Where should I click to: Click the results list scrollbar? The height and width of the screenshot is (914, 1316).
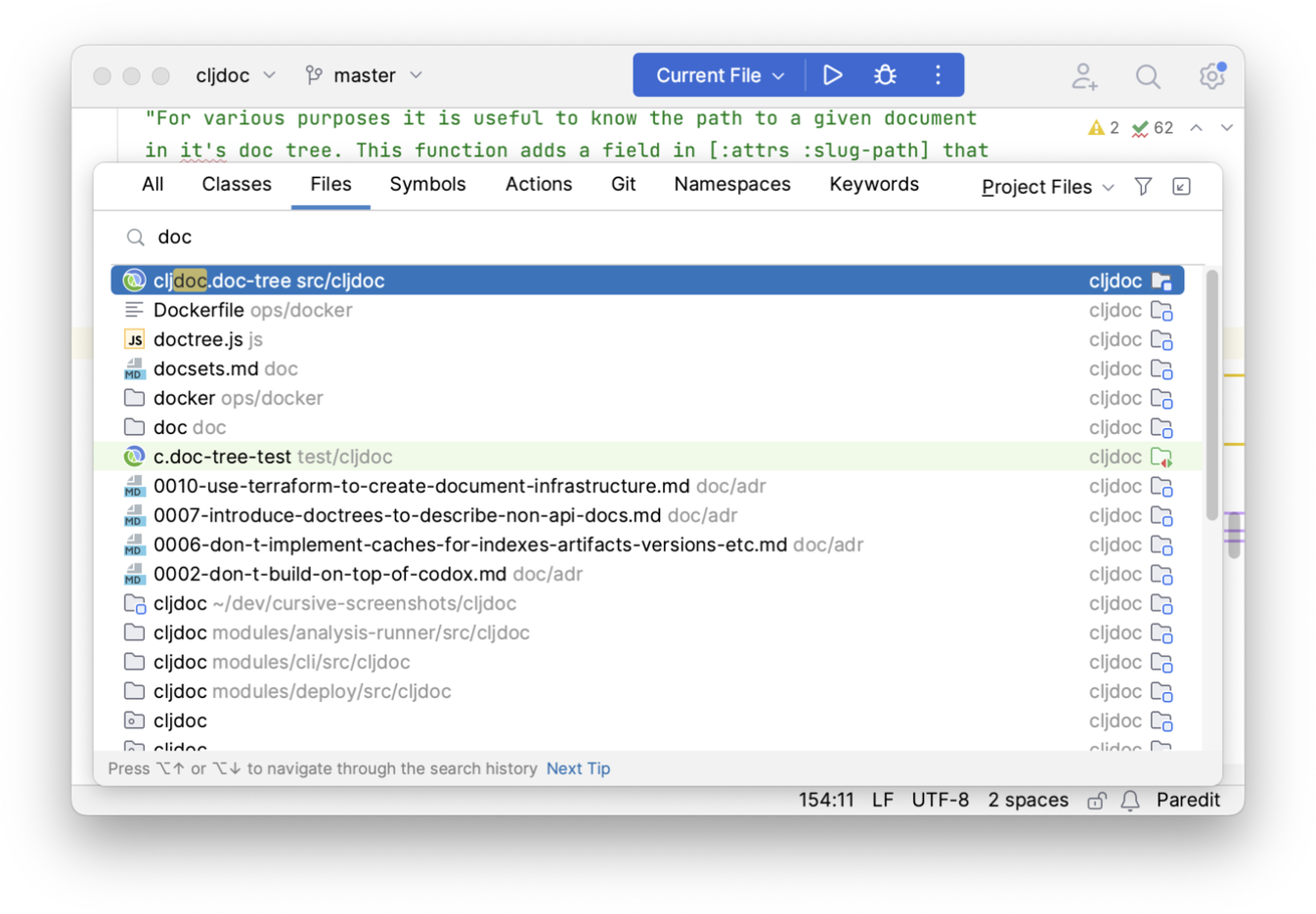1212,394
